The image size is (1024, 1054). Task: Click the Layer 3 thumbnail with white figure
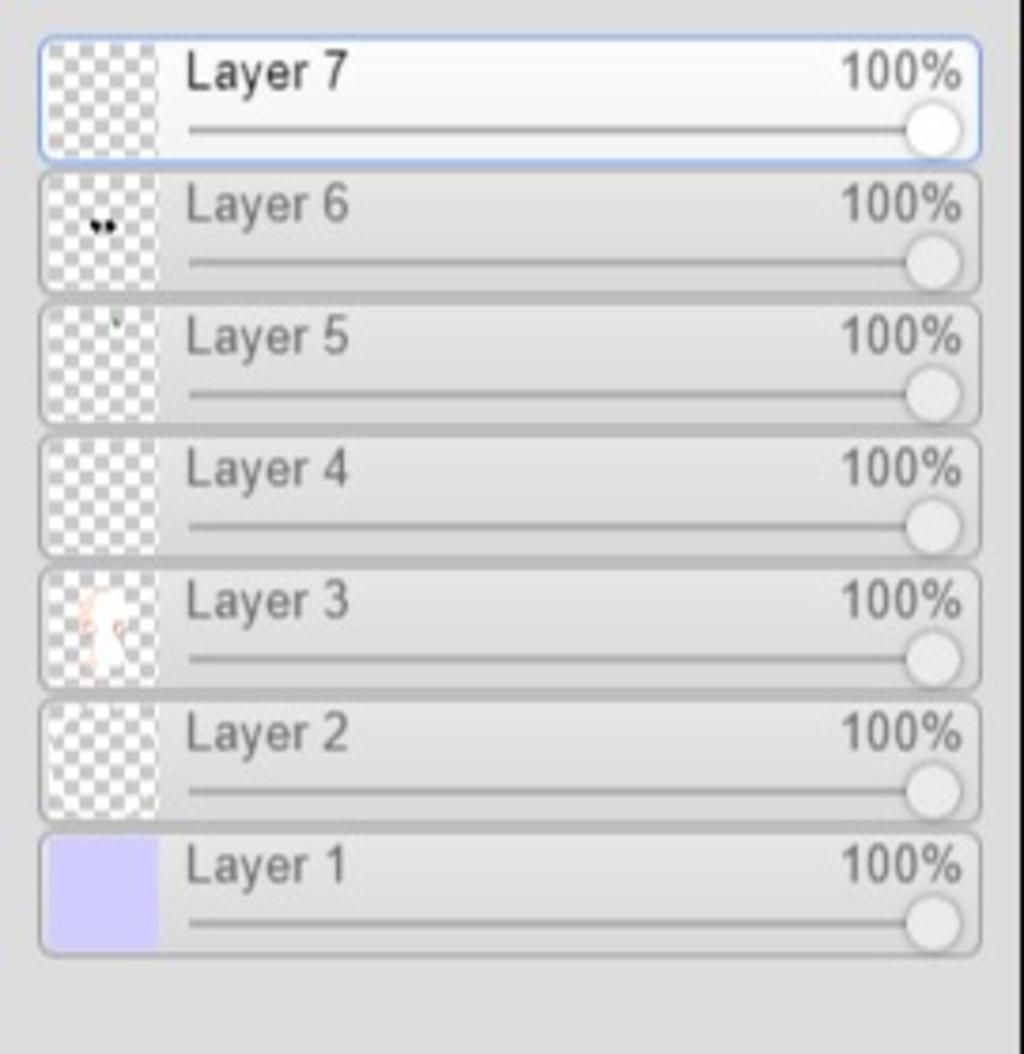coord(103,628)
